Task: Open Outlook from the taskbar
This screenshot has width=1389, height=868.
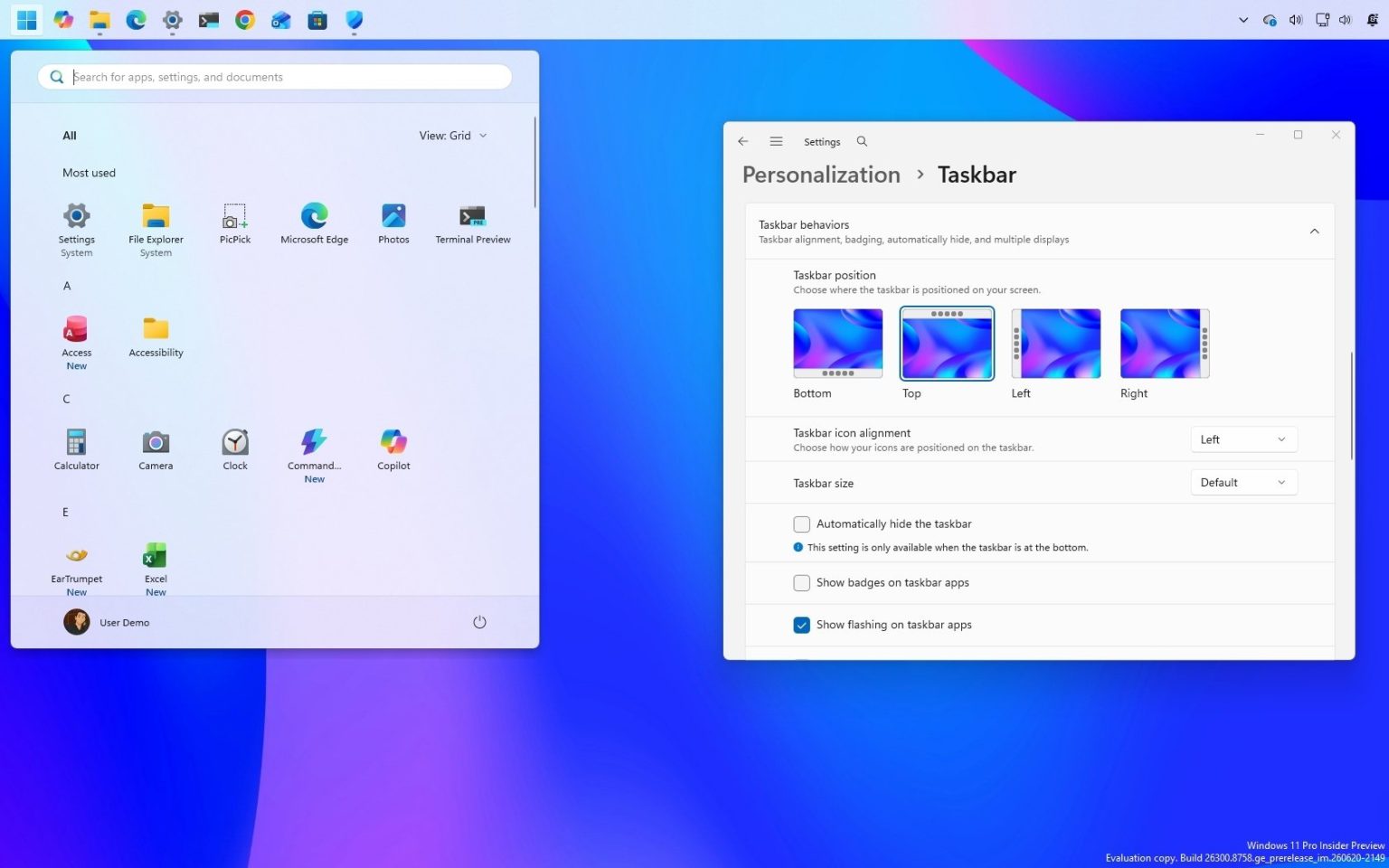Action: (281, 20)
